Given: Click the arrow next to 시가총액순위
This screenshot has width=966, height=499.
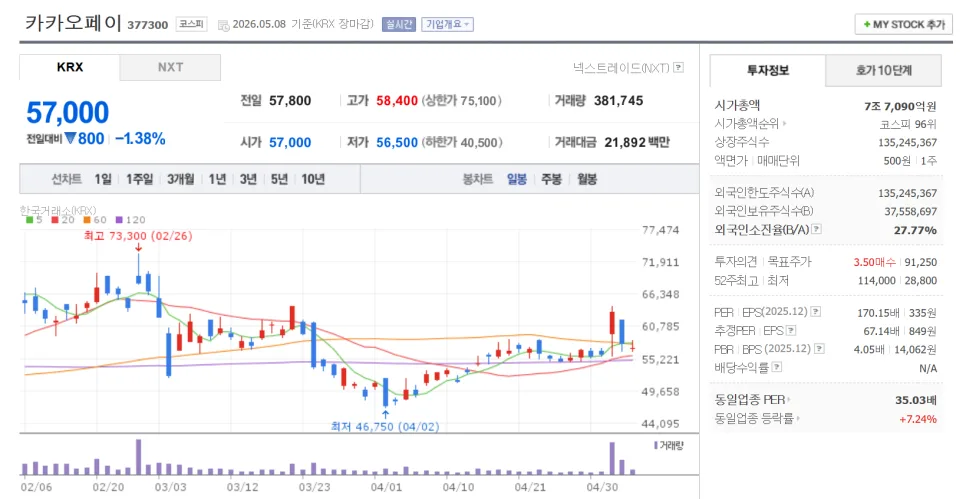Looking at the screenshot, I should click(x=785, y=124).
